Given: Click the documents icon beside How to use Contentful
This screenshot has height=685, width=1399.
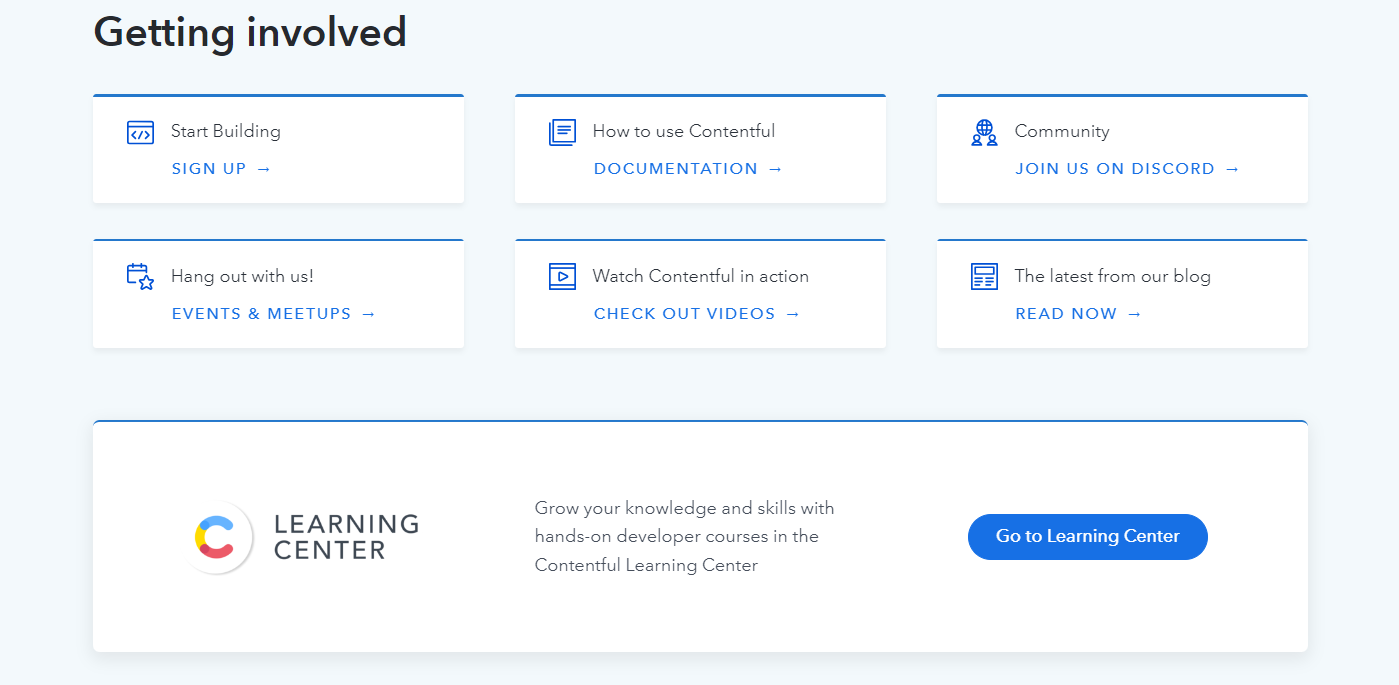Looking at the screenshot, I should point(562,132).
